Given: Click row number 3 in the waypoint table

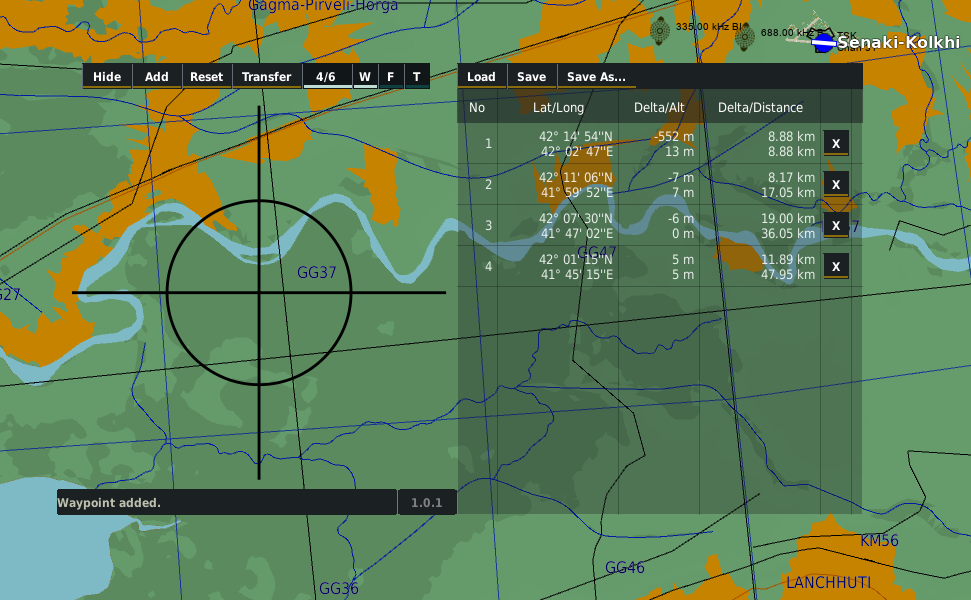Looking at the screenshot, I should click(x=489, y=225).
